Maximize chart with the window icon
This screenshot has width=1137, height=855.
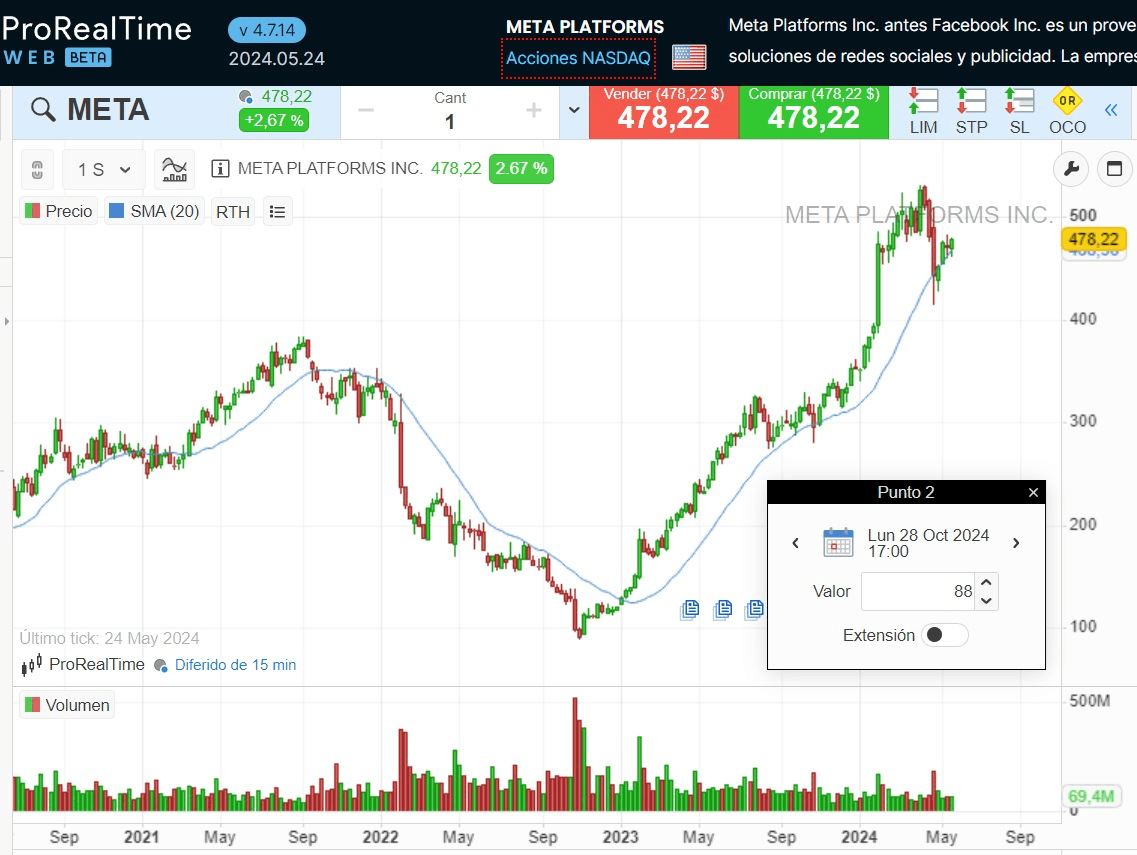[1115, 169]
